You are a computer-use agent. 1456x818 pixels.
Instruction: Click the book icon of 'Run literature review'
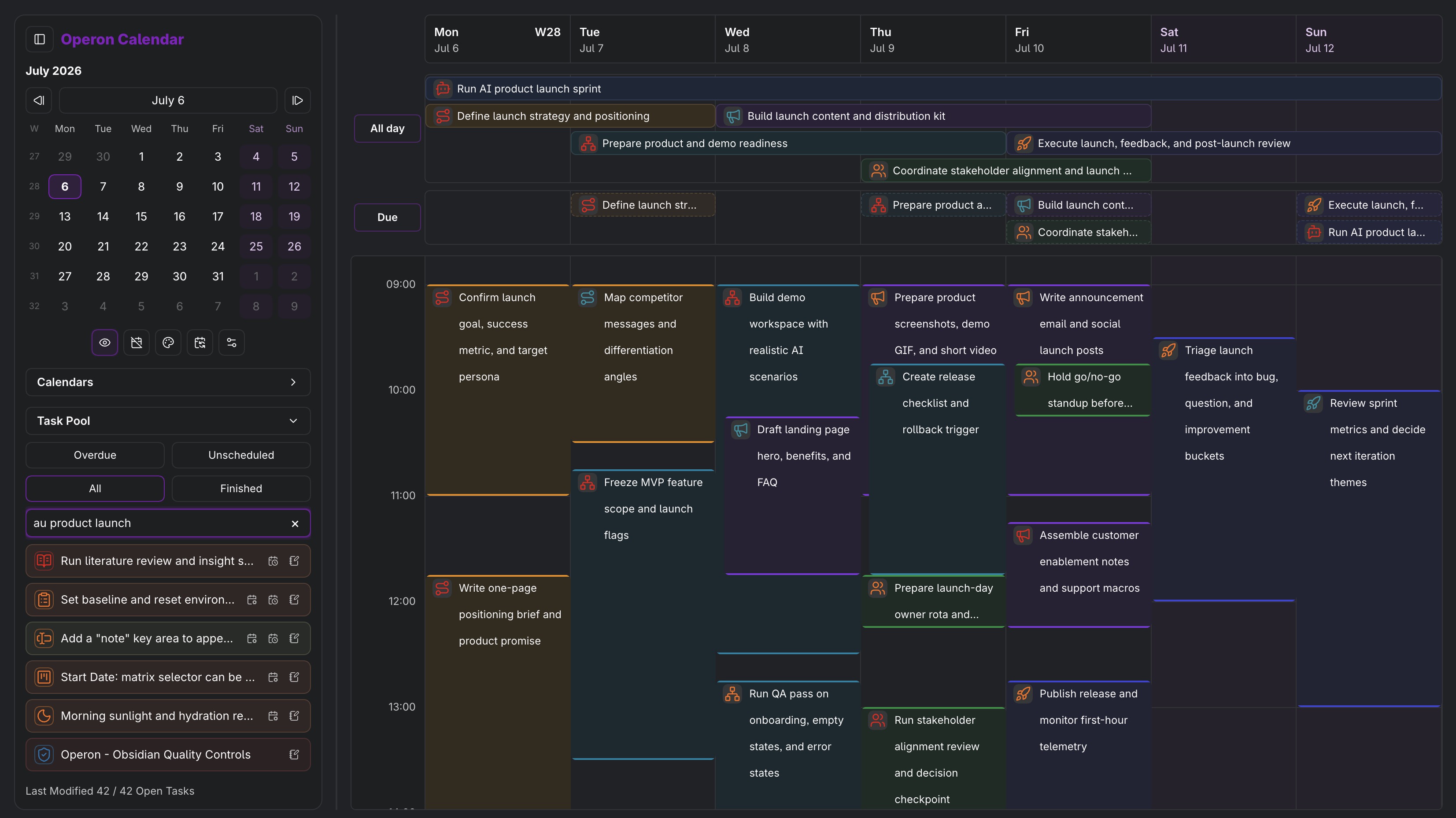coord(44,561)
